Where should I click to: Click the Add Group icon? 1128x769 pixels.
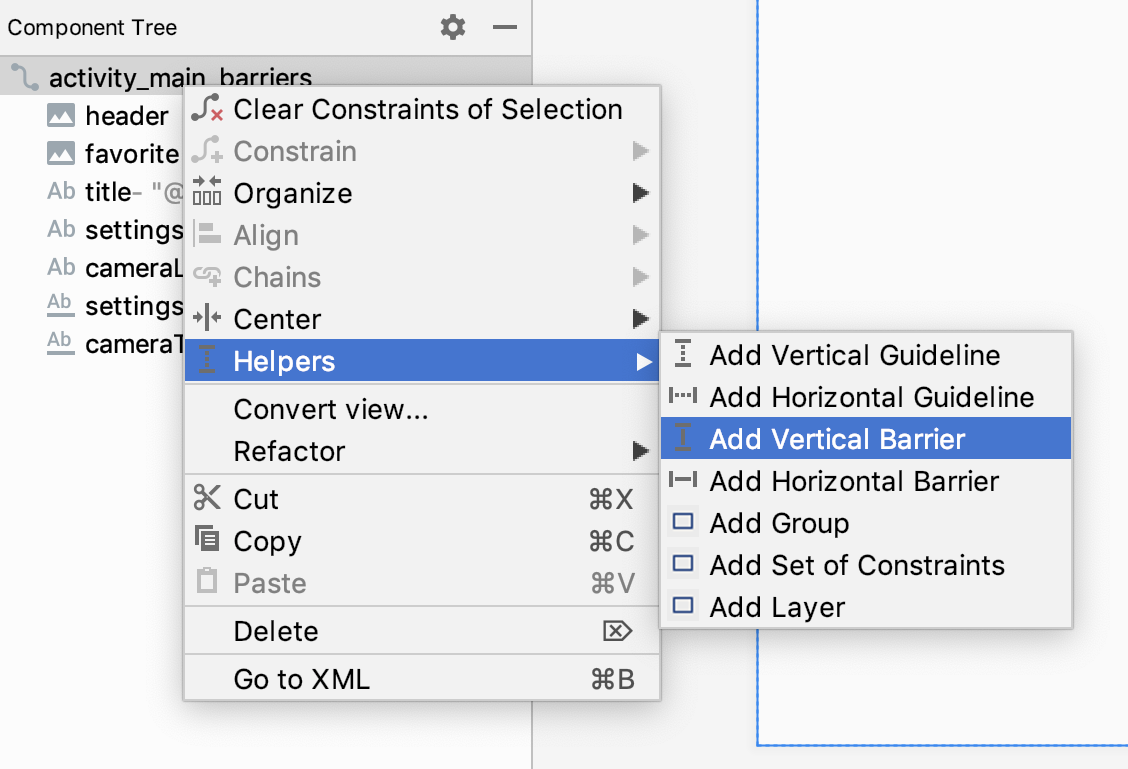[x=683, y=522]
